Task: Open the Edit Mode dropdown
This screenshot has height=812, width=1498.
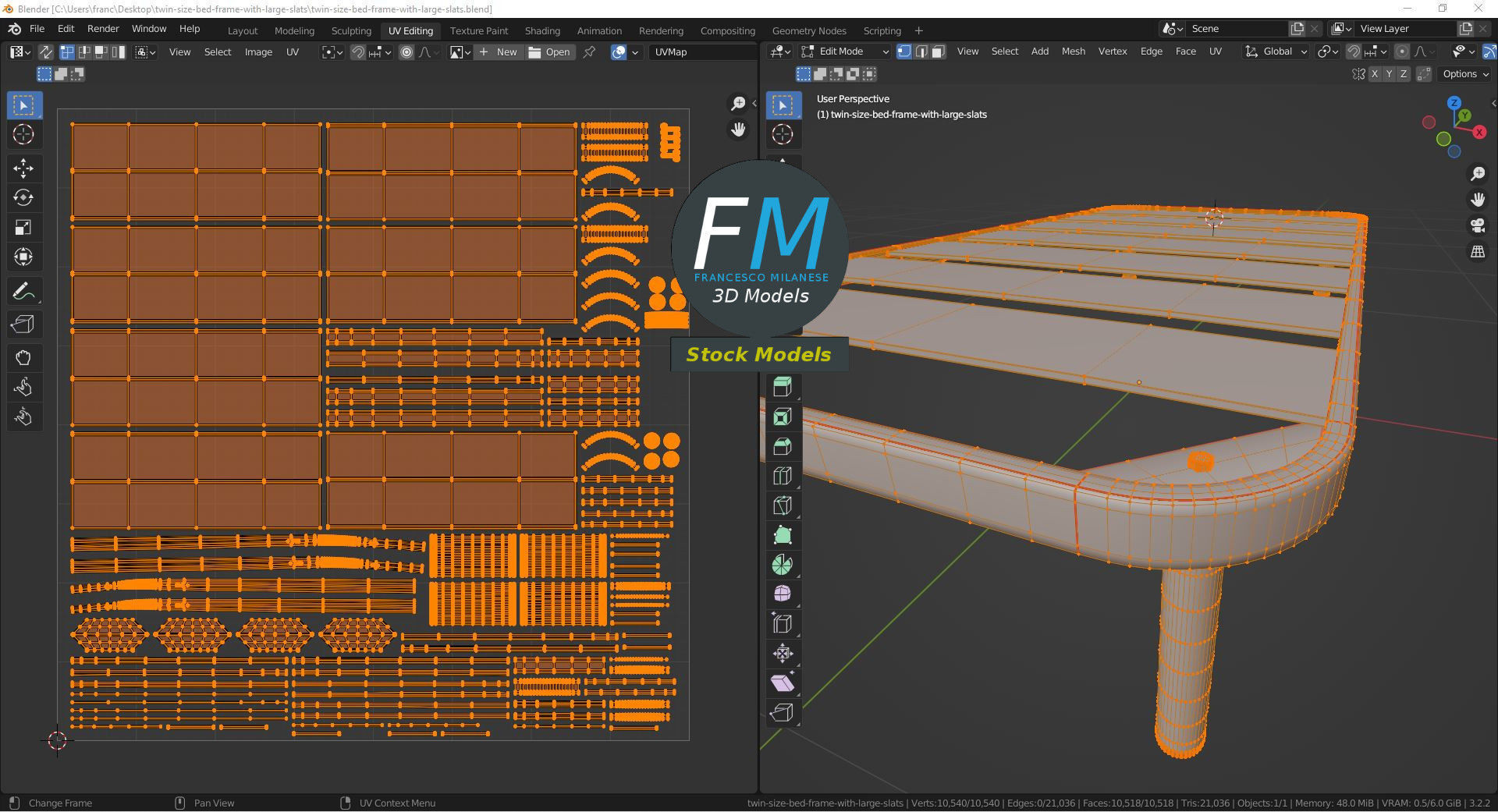Action: click(x=846, y=51)
